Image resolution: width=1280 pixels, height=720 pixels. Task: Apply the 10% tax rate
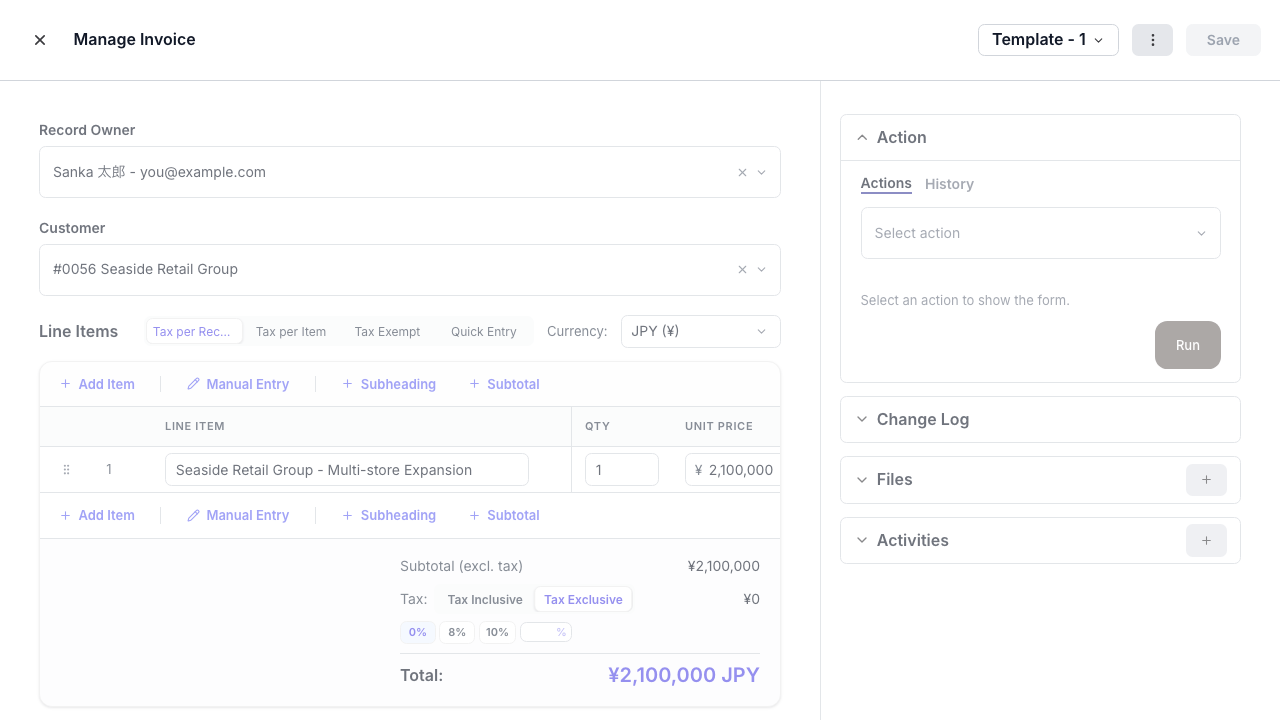(x=497, y=632)
